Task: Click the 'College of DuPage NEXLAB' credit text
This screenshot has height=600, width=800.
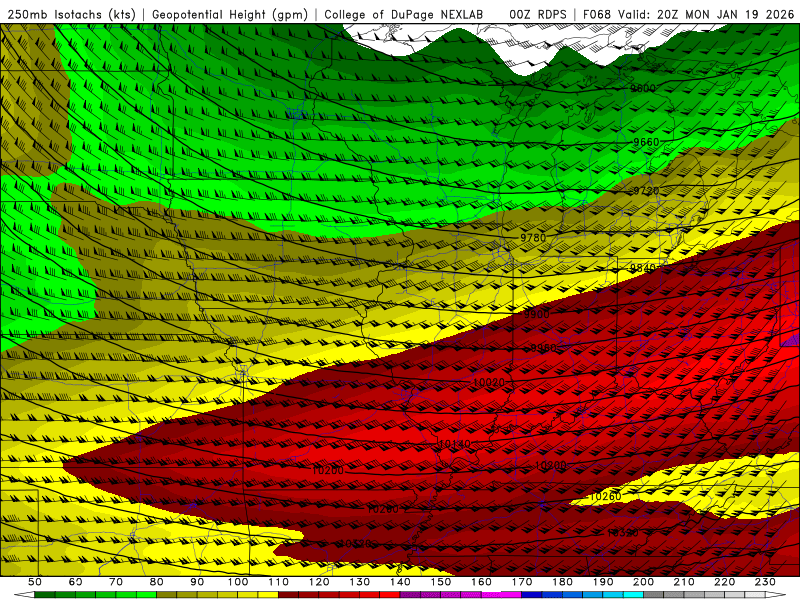Action: pyautogui.click(x=404, y=14)
